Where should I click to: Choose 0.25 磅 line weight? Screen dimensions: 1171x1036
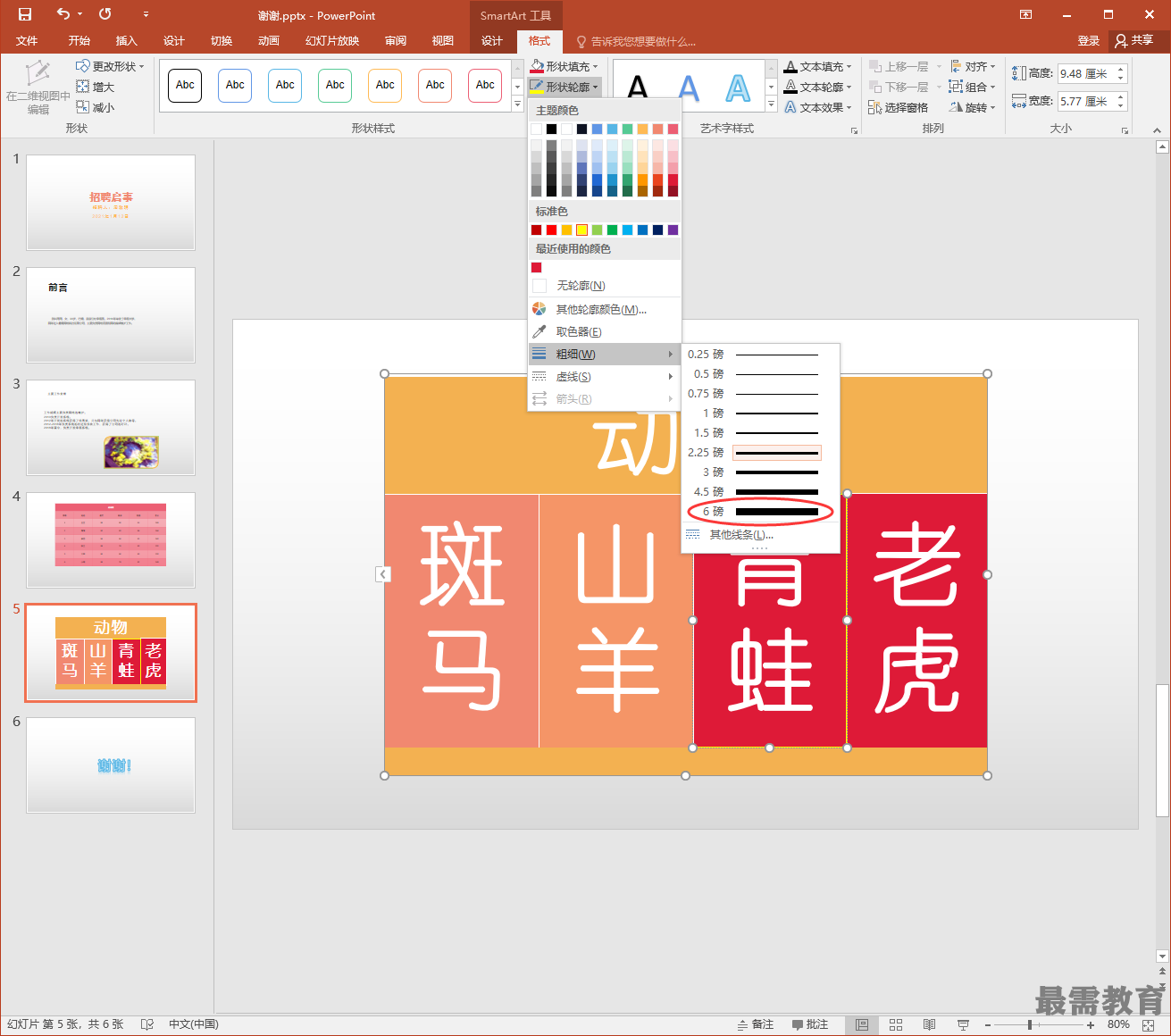click(x=760, y=355)
